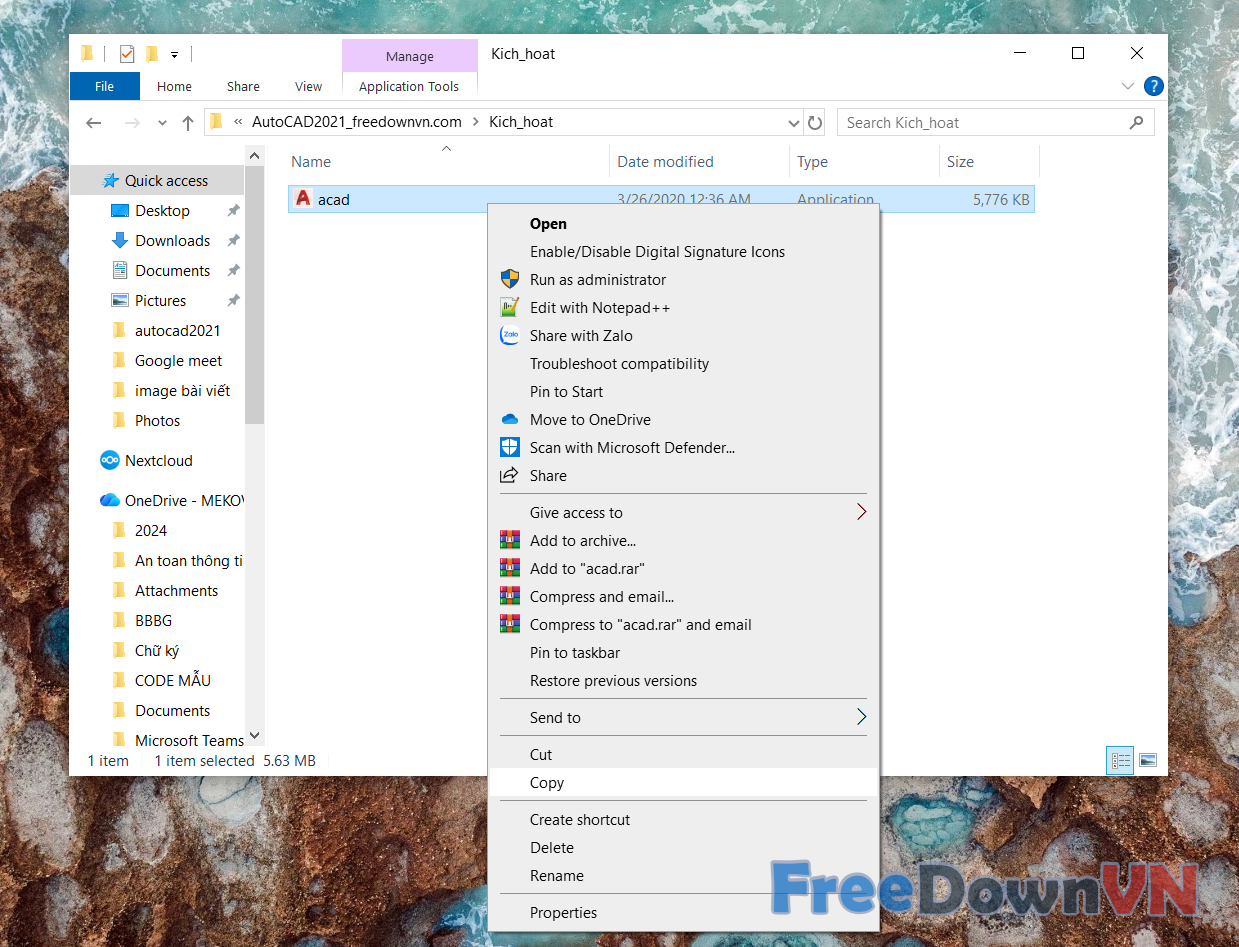Screen dimensions: 1239x947
Task: Click the Date modified column header
Action: (665, 162)
